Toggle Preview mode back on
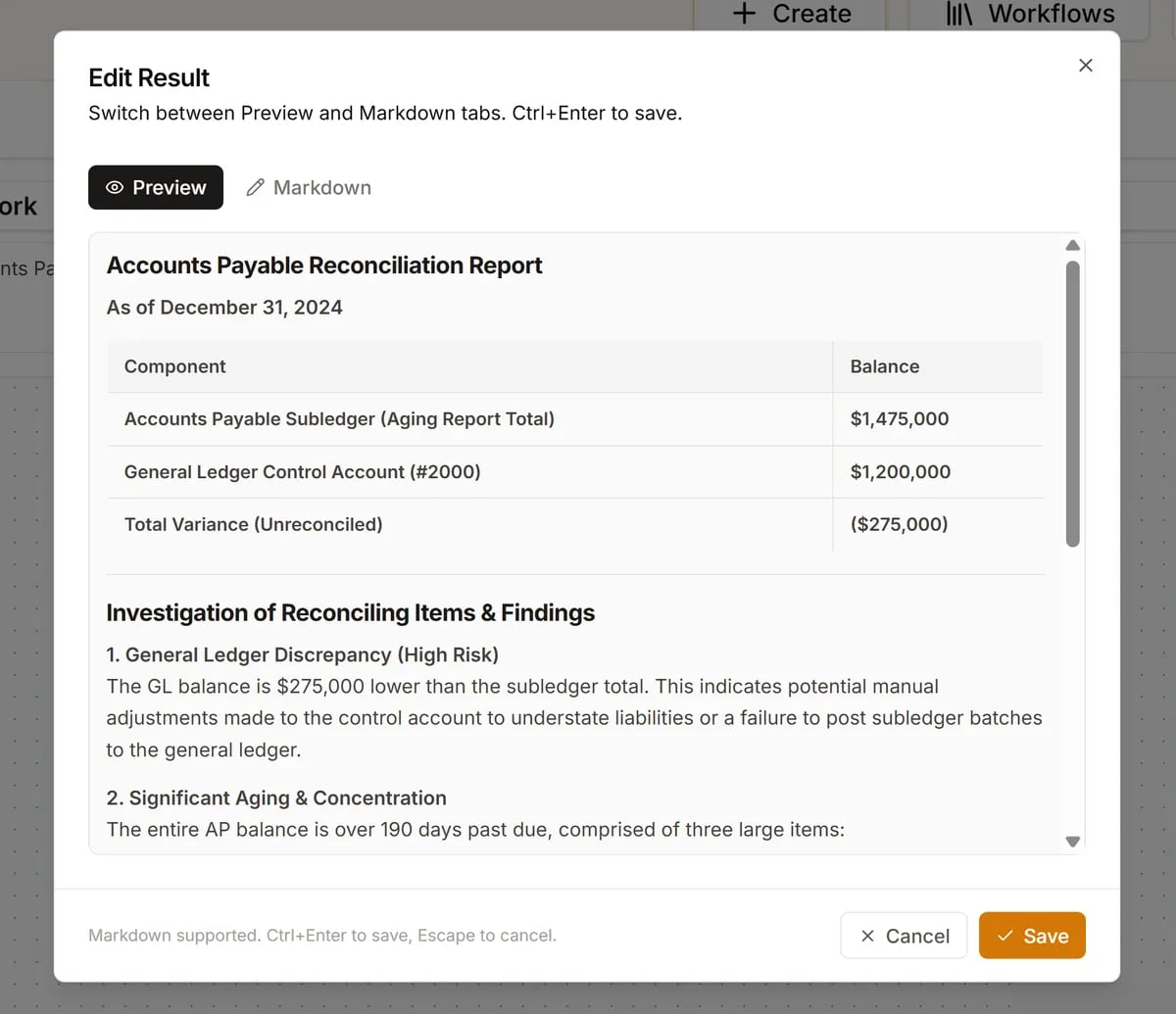Screen dimensions: 1176x1014 pyautogui.click(x=155, y=187)
